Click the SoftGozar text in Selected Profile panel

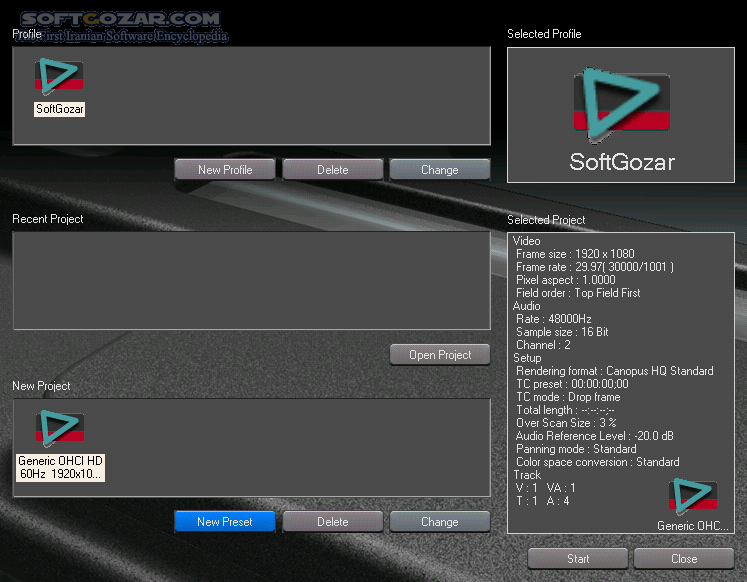coord(621,162)
